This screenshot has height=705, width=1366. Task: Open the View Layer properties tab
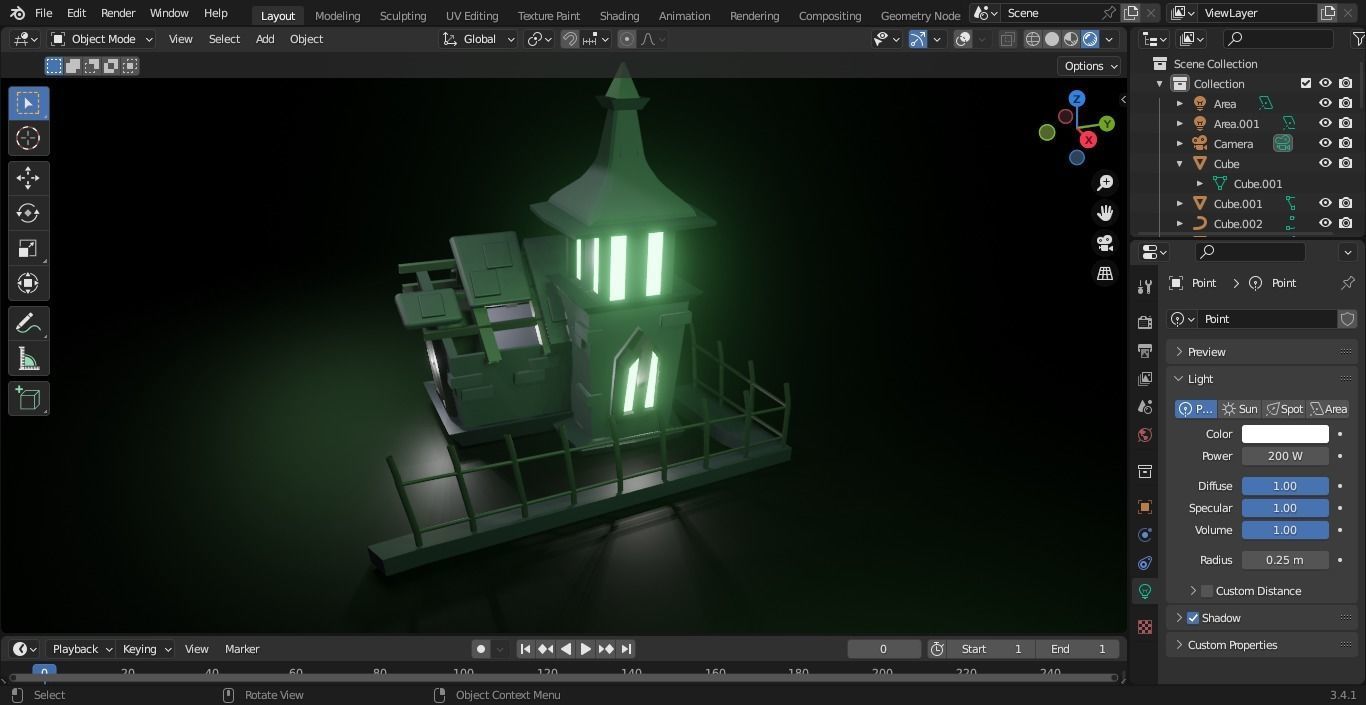click(1145, 379)
